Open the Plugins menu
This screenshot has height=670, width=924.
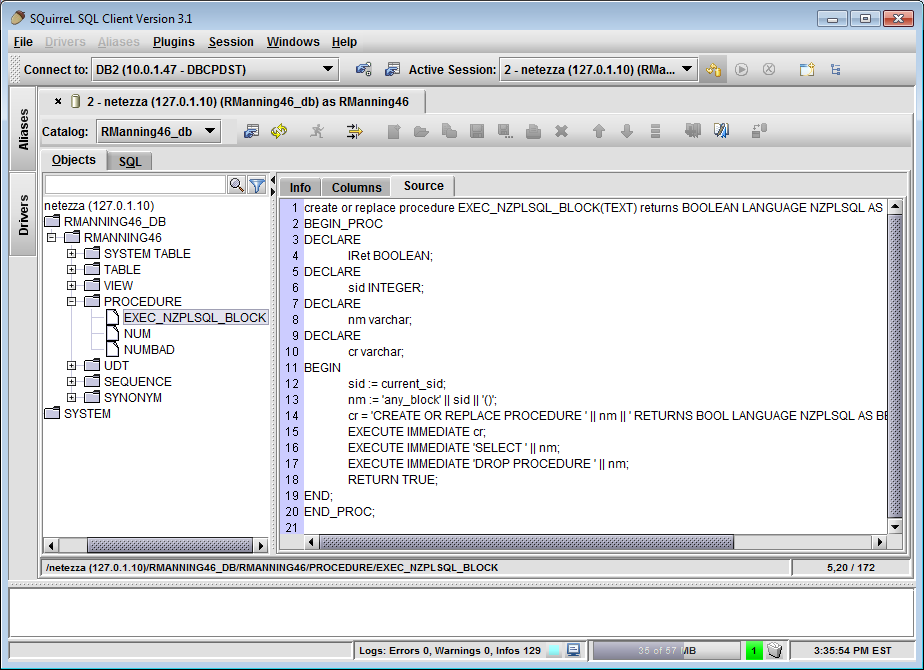174,42
